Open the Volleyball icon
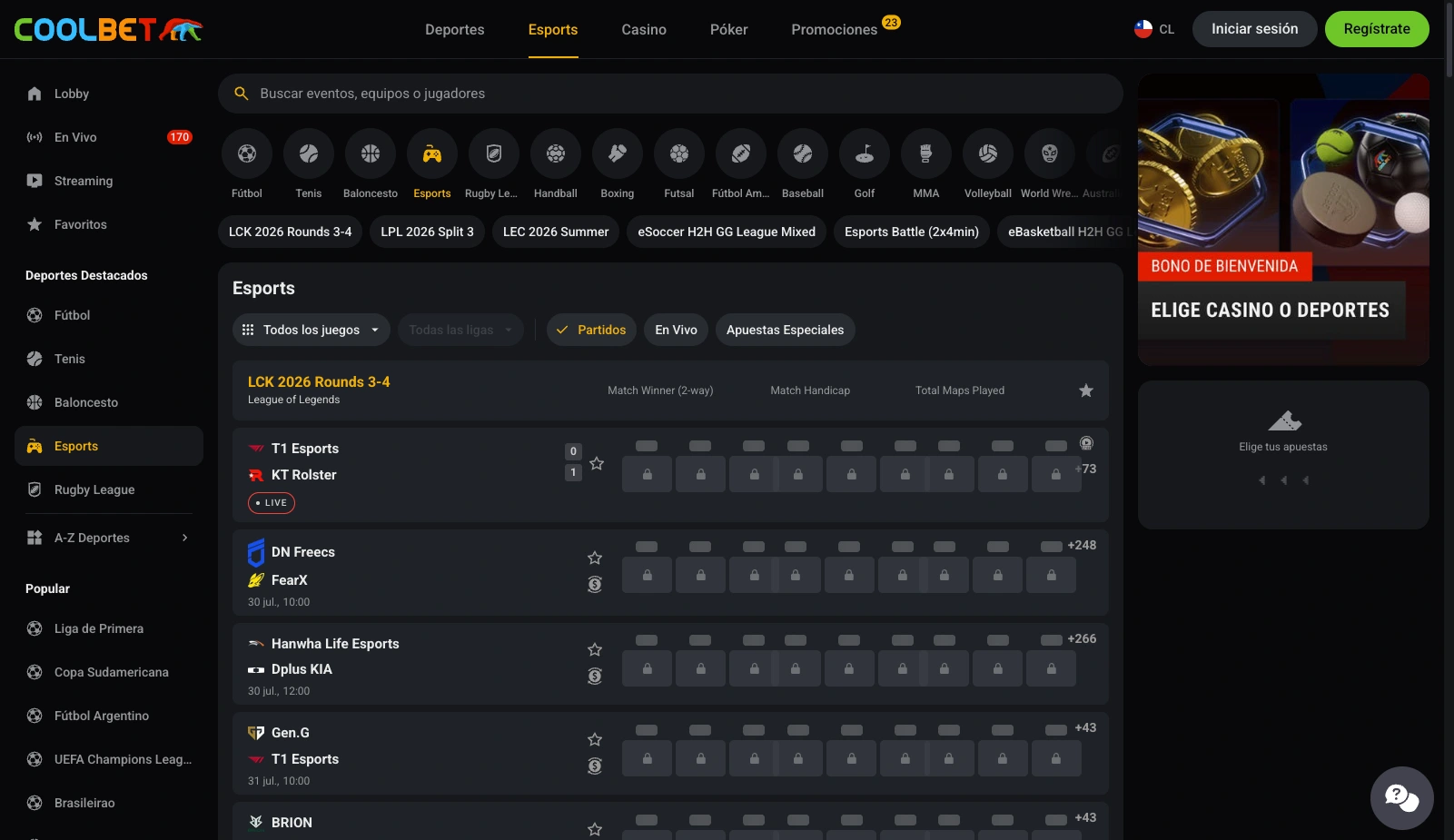1454x840 pixels. (x=988, y=154)
